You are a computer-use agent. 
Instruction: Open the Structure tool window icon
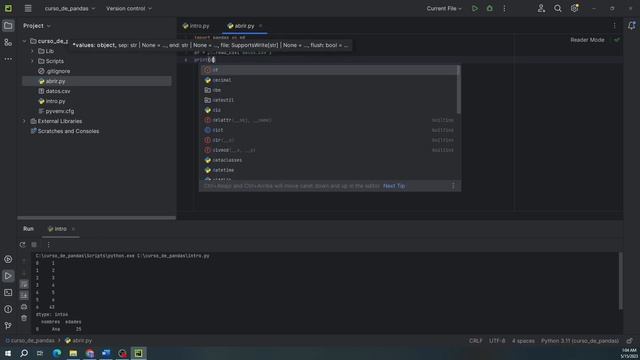click(8, 42)
